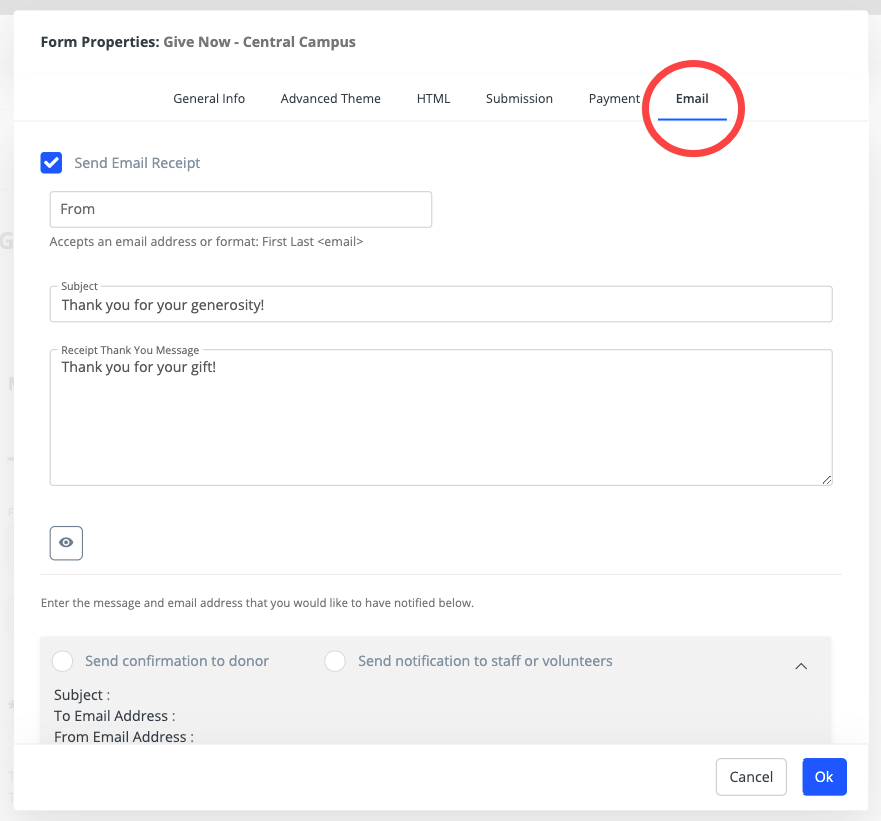
Task: Enable Send notification to staff or volunteers
Action: (335, 661)
